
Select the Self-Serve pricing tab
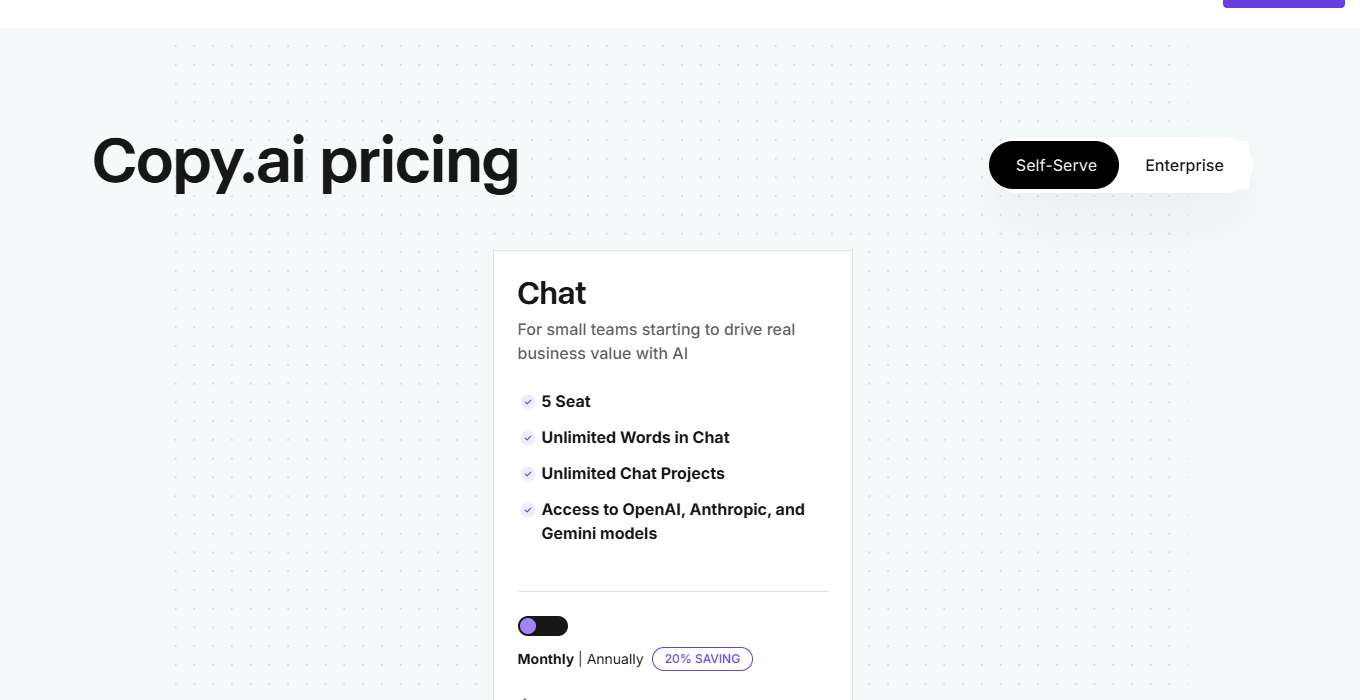pos(1054,165)
